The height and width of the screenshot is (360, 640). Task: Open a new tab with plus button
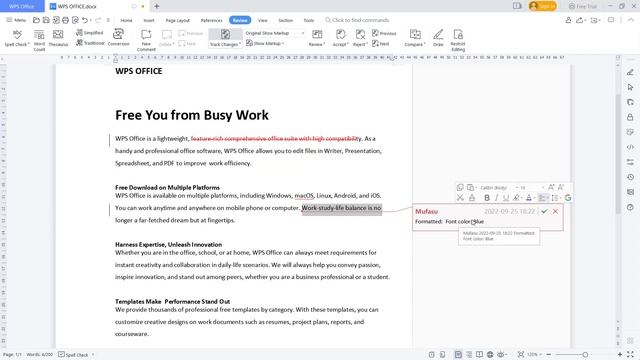tap(157, 6)
